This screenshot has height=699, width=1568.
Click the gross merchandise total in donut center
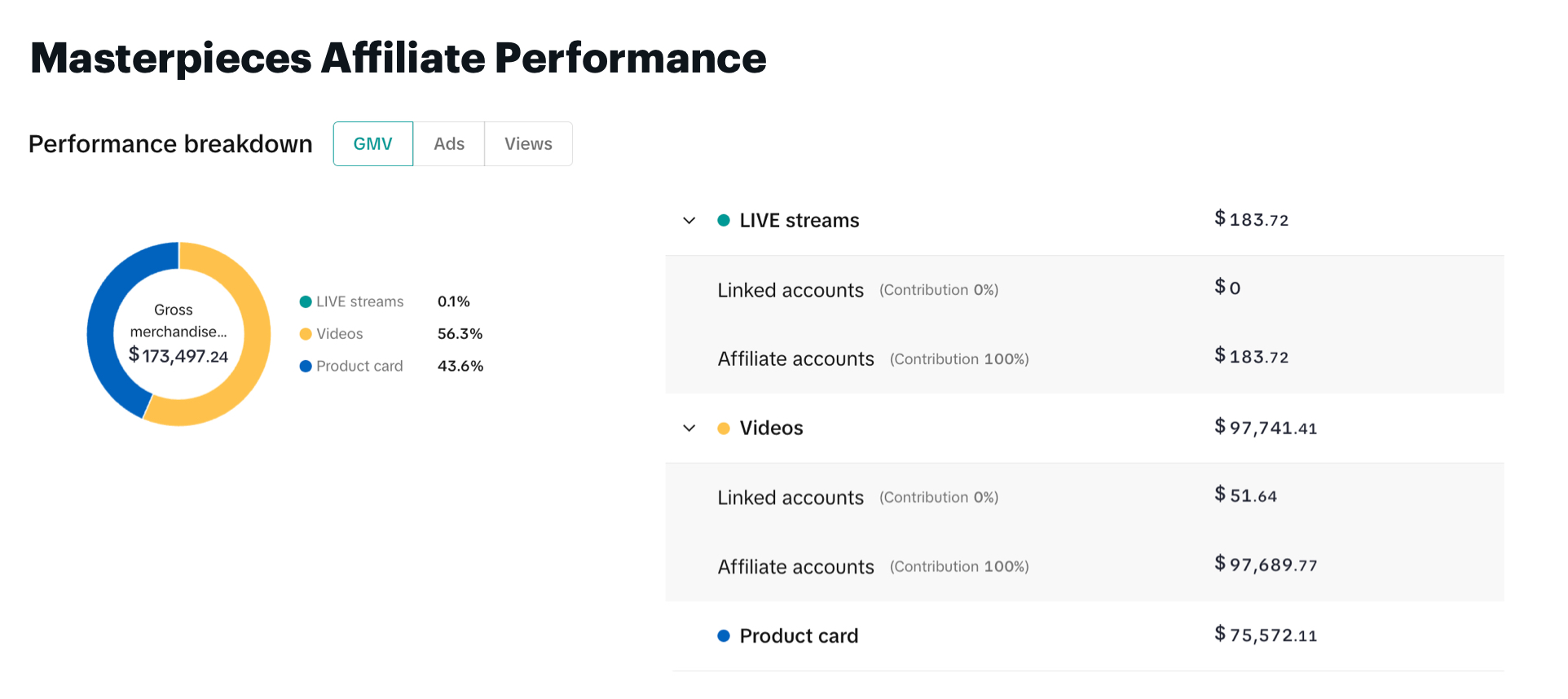(x=178, y=356)
